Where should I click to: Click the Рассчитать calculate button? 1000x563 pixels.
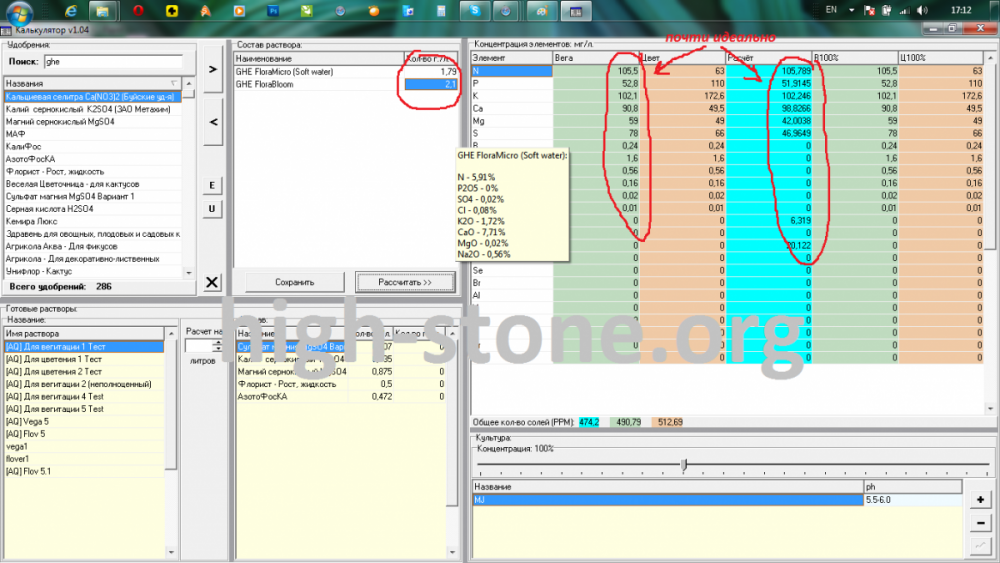pyautogui.click(x=405, y=282)
